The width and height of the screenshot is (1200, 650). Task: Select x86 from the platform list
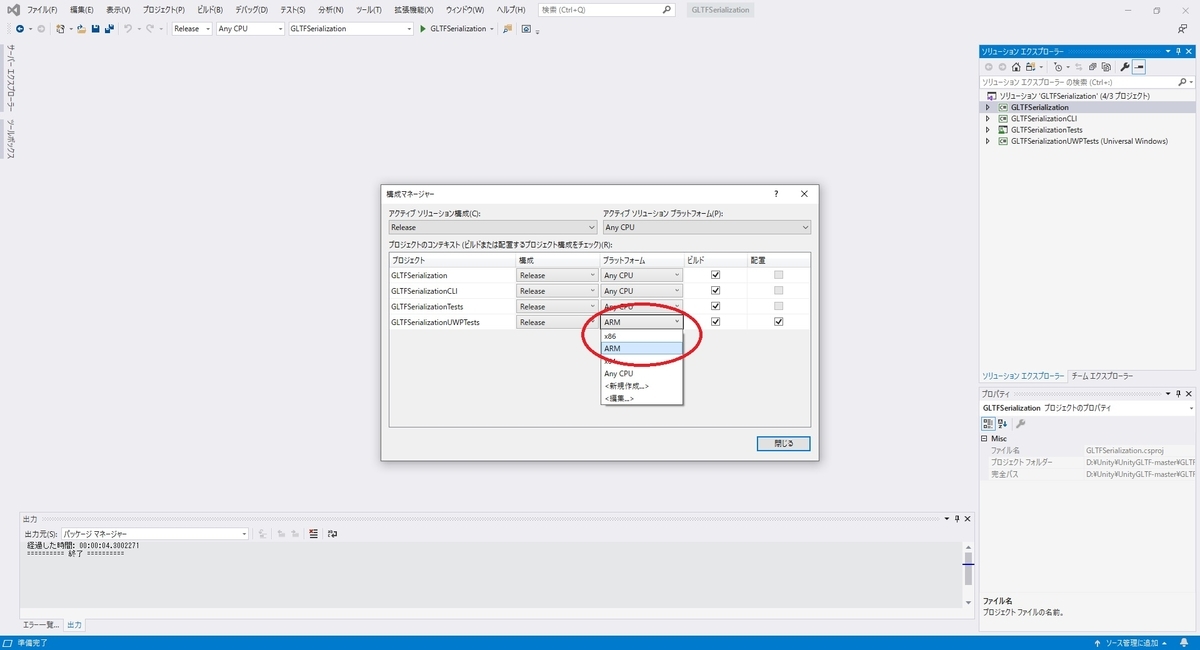(x=642, y=336)
